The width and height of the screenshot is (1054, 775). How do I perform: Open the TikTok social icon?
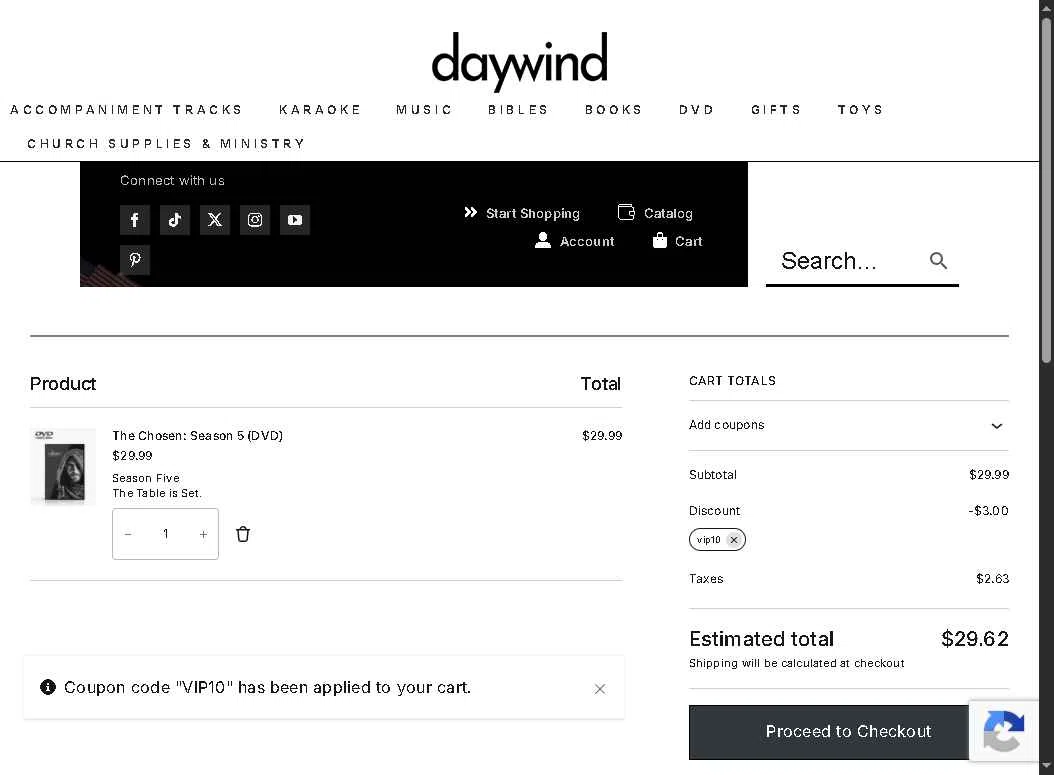click(175, 220)
